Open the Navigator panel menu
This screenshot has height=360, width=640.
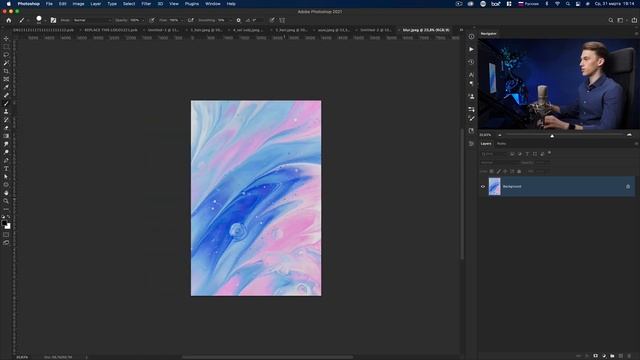tap(636, 33)
